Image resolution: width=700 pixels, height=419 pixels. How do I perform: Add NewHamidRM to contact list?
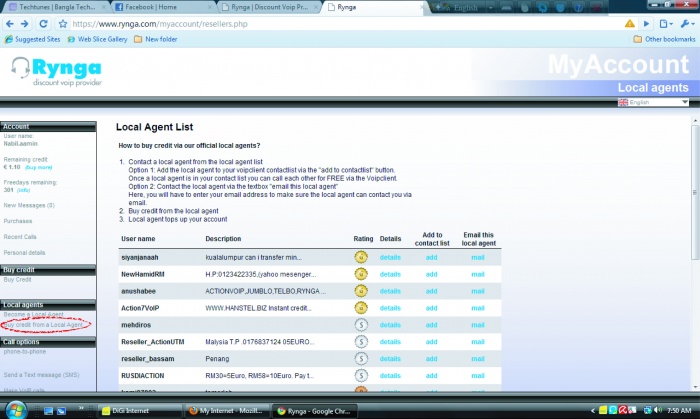tap(431, 274)
